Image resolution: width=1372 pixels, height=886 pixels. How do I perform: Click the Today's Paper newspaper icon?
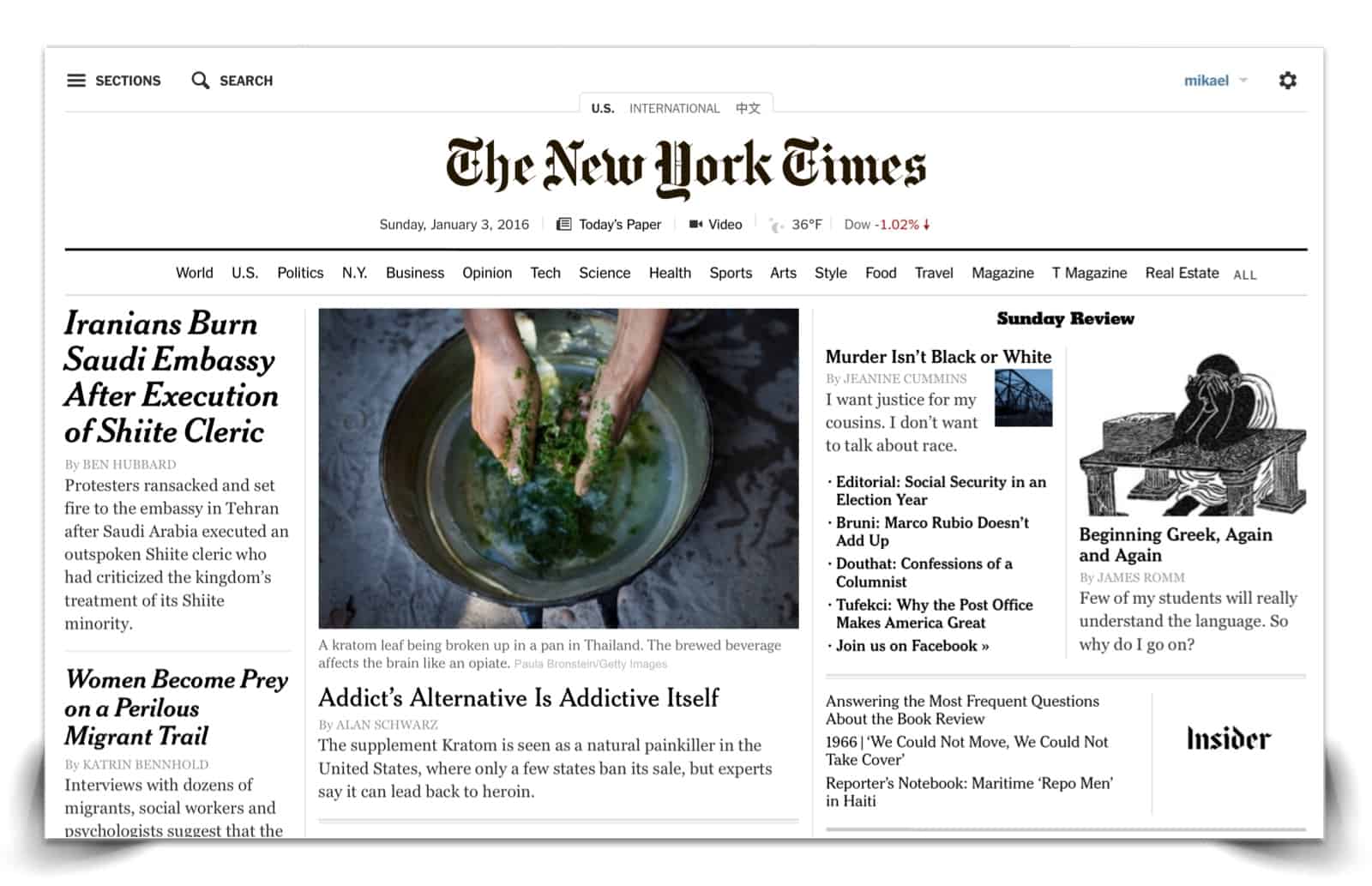click(x=563, y=225)
